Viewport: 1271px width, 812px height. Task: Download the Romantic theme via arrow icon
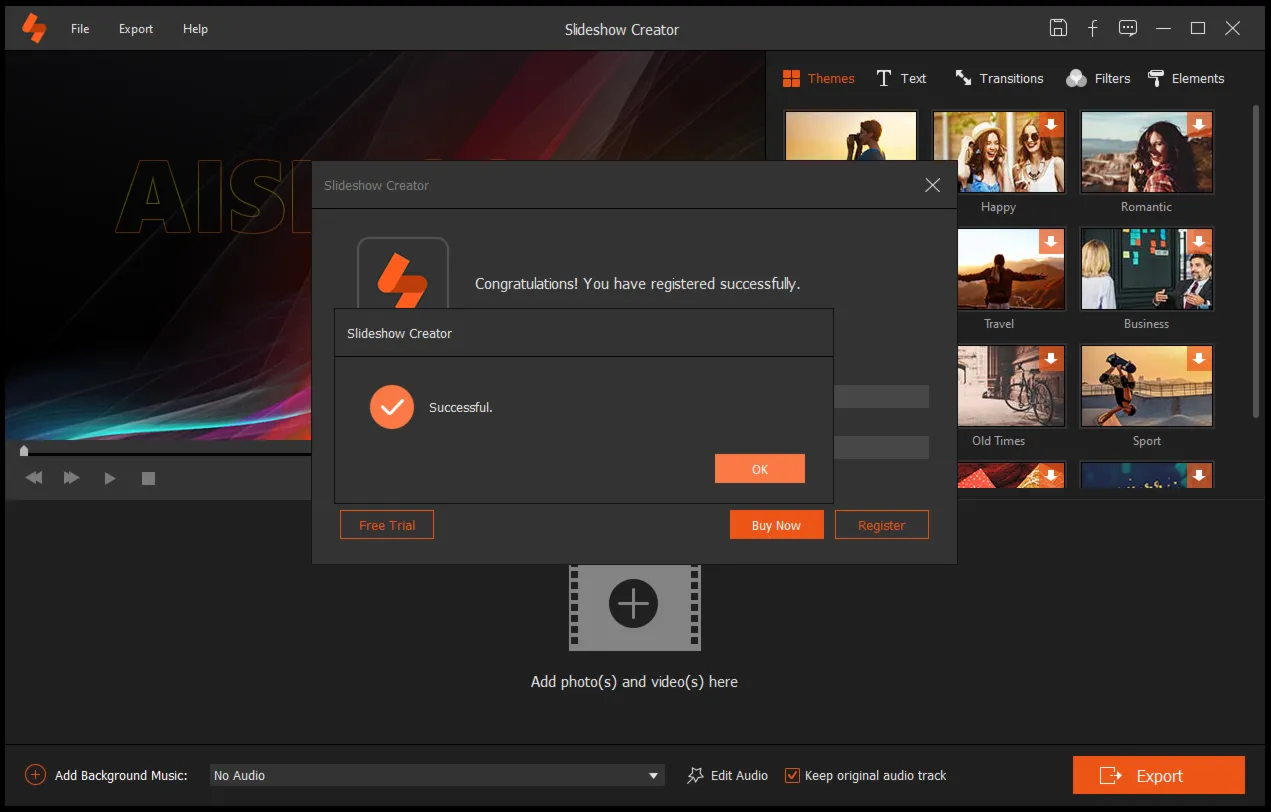[1200, 124]
